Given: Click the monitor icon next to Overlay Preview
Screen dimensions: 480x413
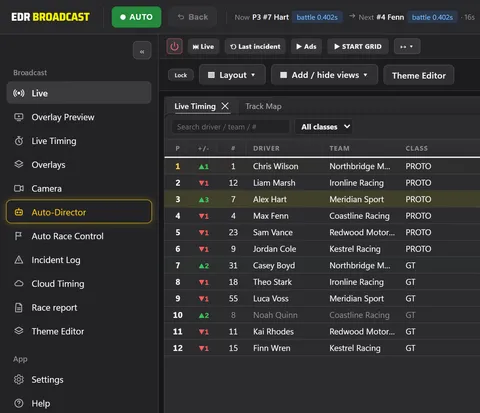Looking at the screenshot, I should 19,117.
